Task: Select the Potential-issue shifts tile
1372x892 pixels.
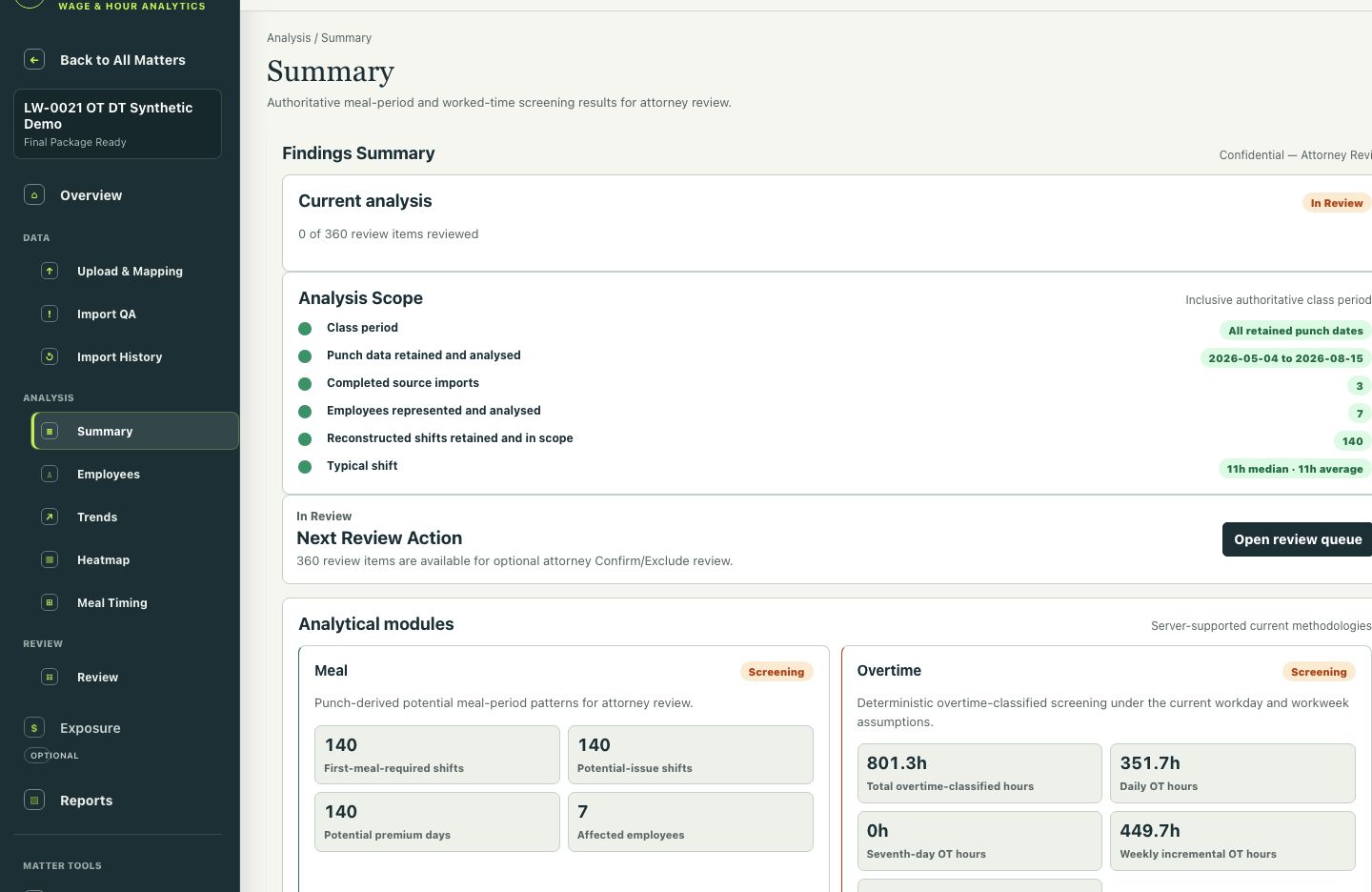Action: coord(691,755)
